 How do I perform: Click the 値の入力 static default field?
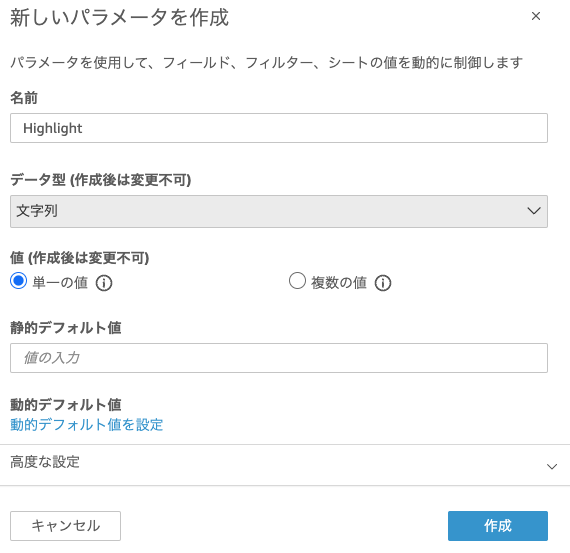click(279, 358)
